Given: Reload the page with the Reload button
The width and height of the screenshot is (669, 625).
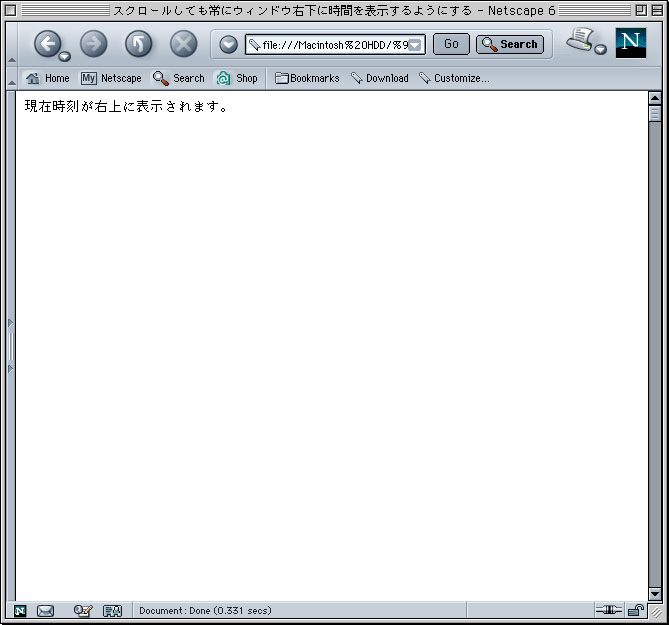Looking at the screenshot, I should click(x=139, y=44).
